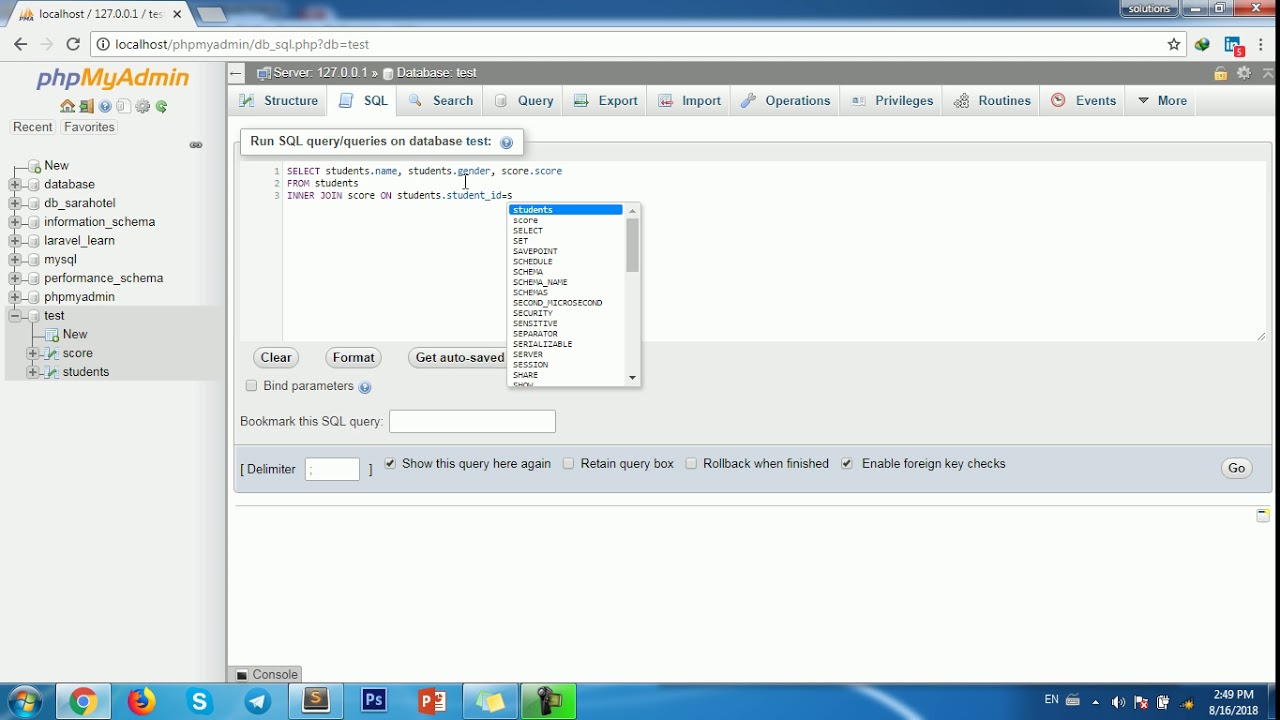Open Telegram from the taskbar
Screen dimensions: 1280x720
coord(258,701)
